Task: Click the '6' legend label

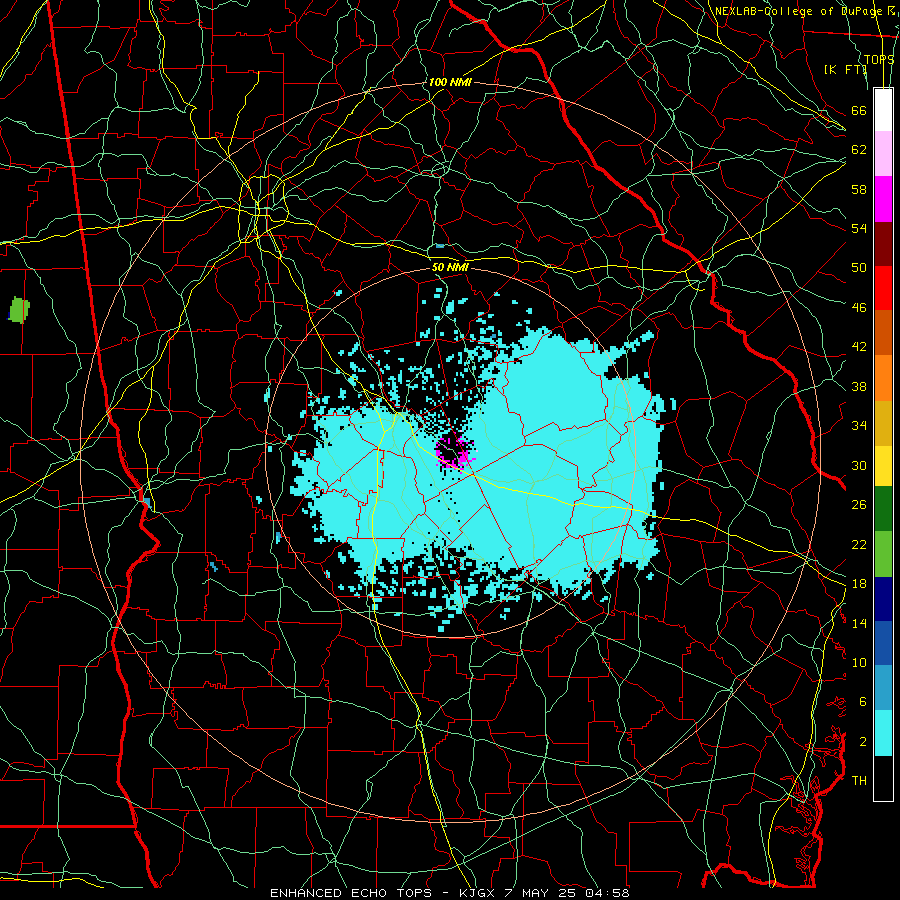Action: [862, 702]
